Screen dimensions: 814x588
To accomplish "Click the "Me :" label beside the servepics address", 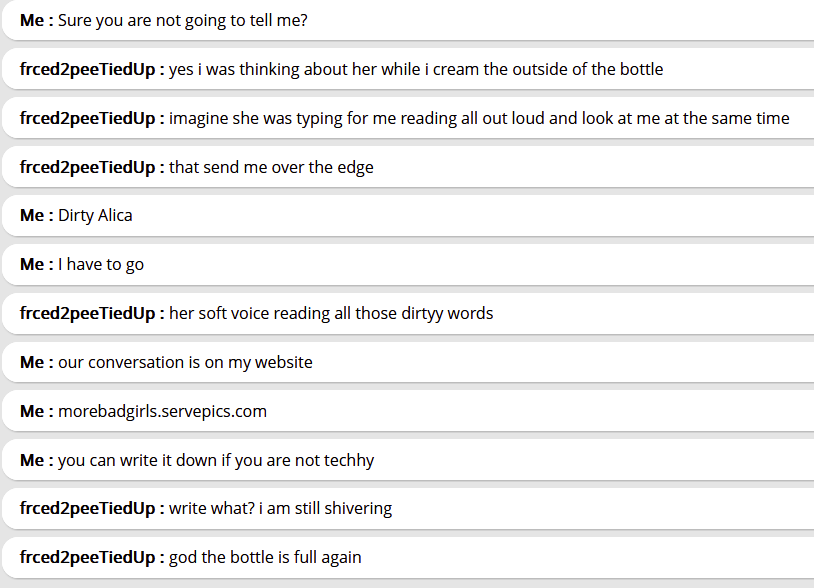I will (x=36, y=412).
